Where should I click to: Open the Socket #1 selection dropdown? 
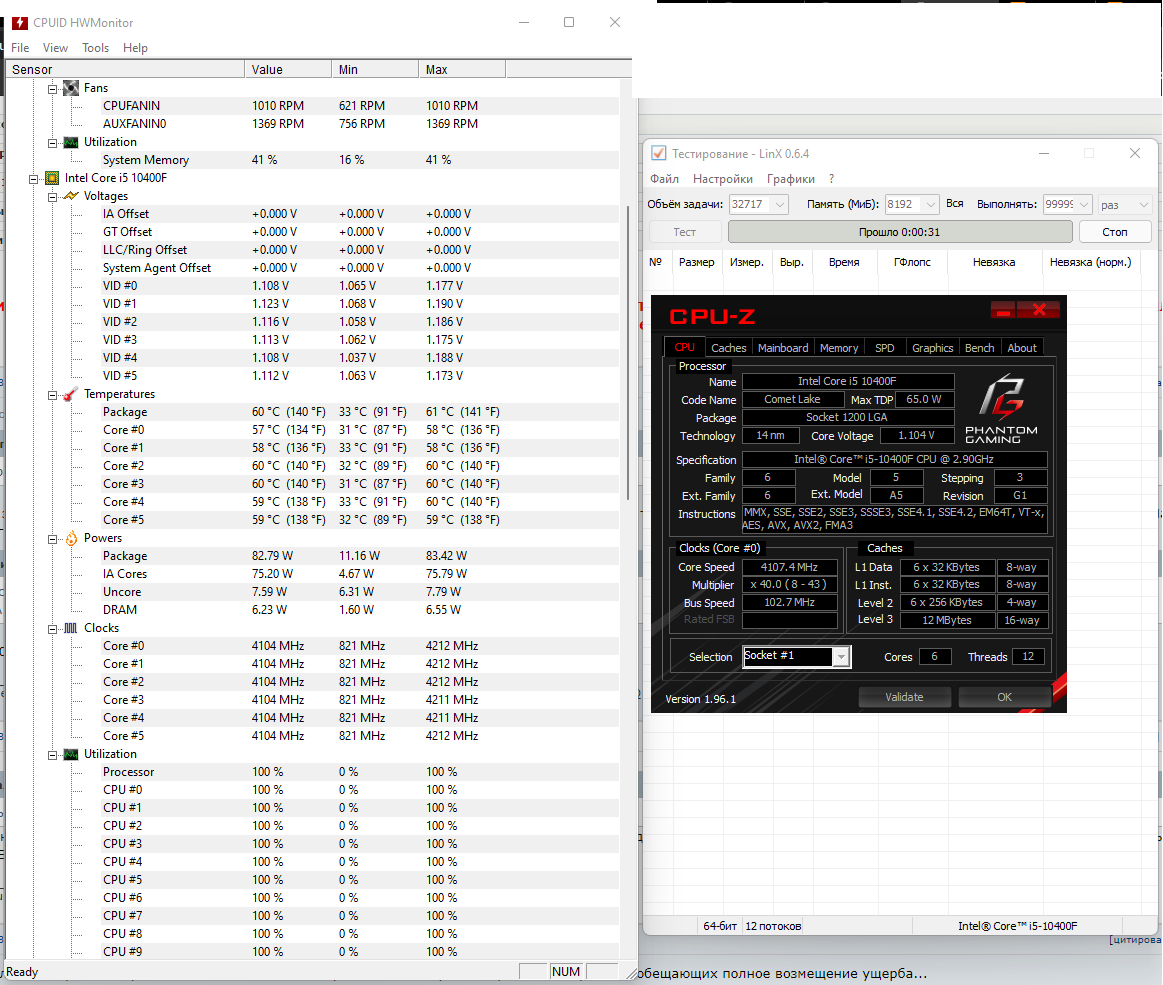tap(841, 657)
